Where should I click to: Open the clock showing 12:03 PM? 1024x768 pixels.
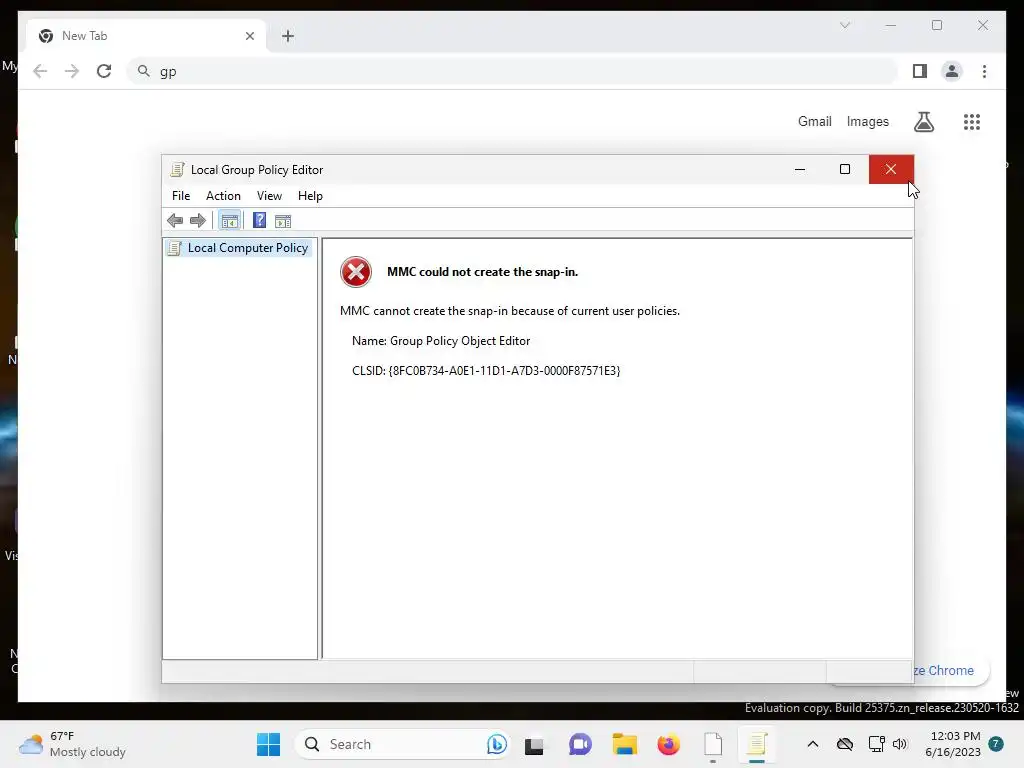(953, 744)
